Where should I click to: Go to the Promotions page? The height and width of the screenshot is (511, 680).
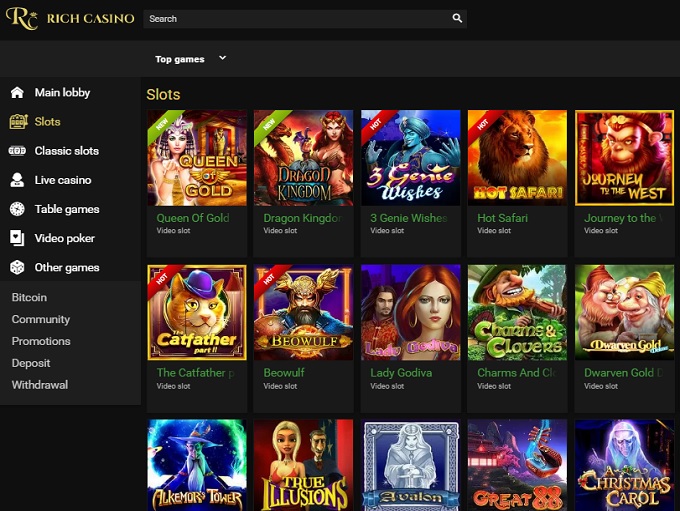click(41, 342)
